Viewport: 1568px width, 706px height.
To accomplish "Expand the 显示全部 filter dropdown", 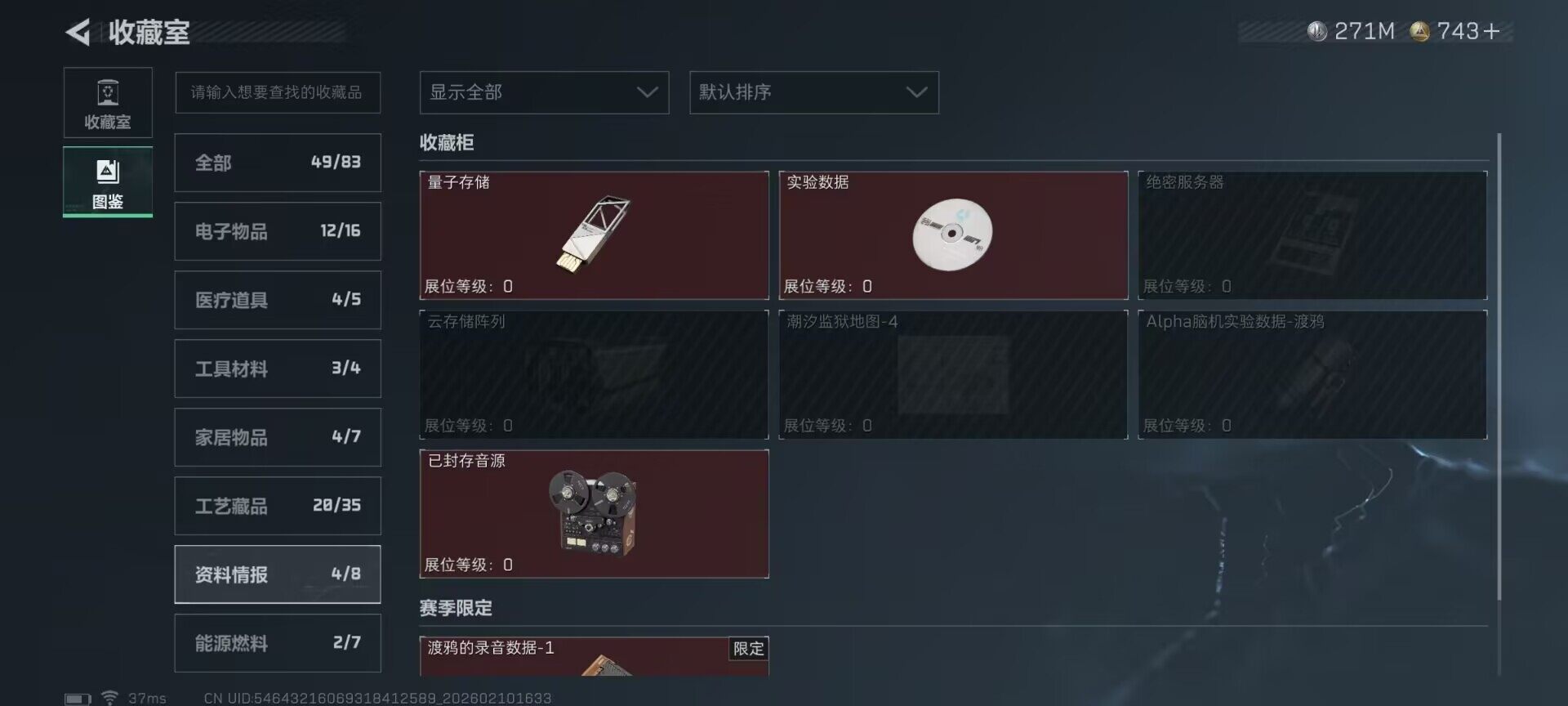I will click(x=544, y=92).
